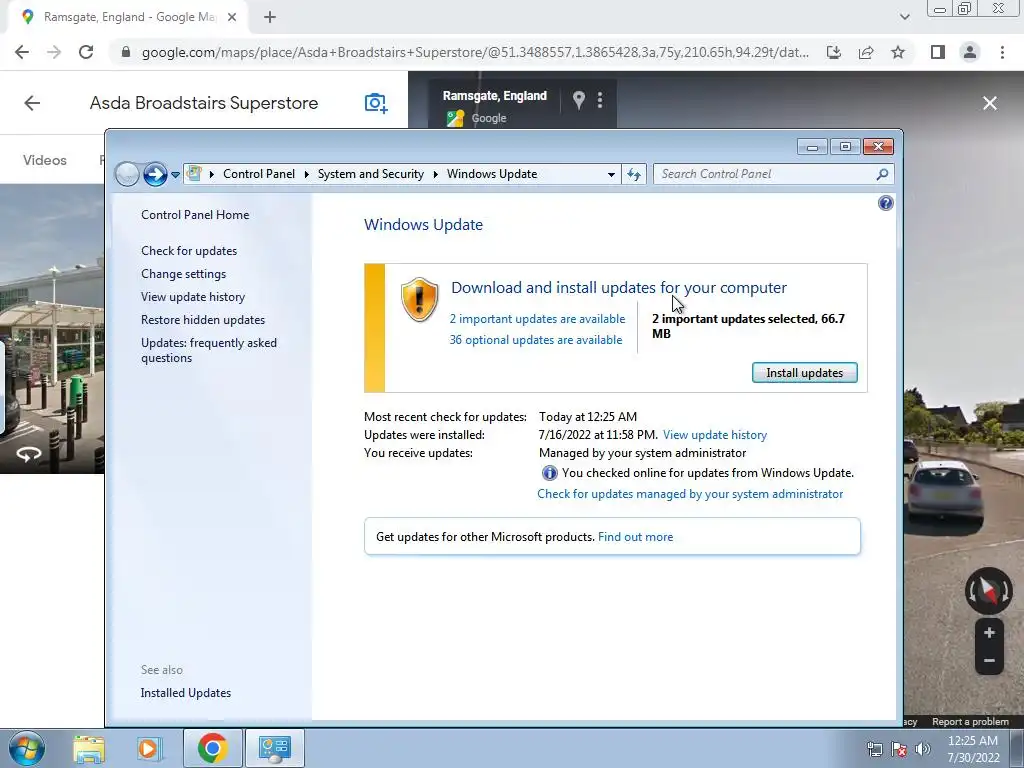Viewport: 1024px width, 768px height.
Task: Click the location pin icon in the Street View card
Action: coord(578,100)
